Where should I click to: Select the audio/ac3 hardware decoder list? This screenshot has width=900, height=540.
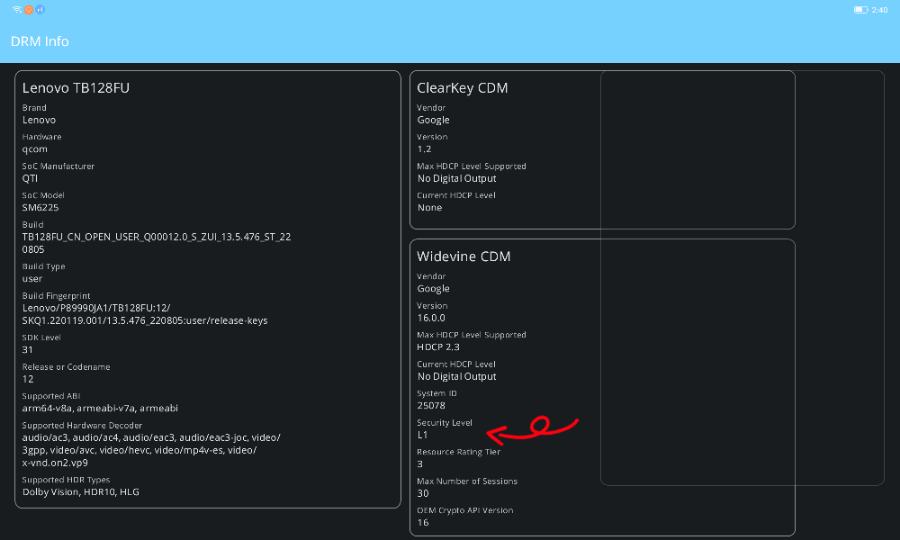(152, 450)
